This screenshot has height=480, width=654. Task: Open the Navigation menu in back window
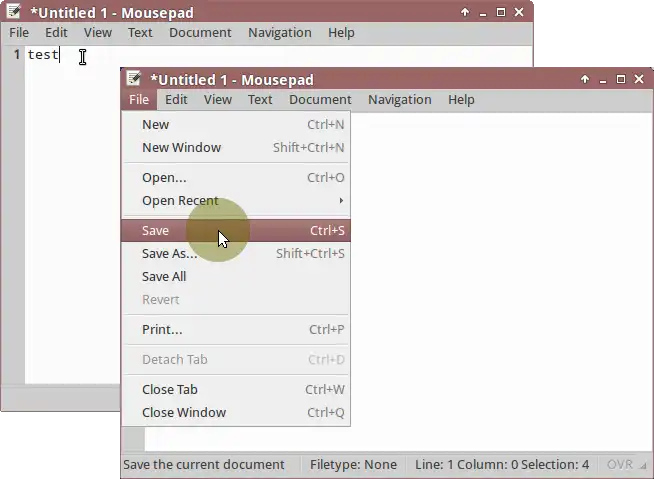[280, 33]
